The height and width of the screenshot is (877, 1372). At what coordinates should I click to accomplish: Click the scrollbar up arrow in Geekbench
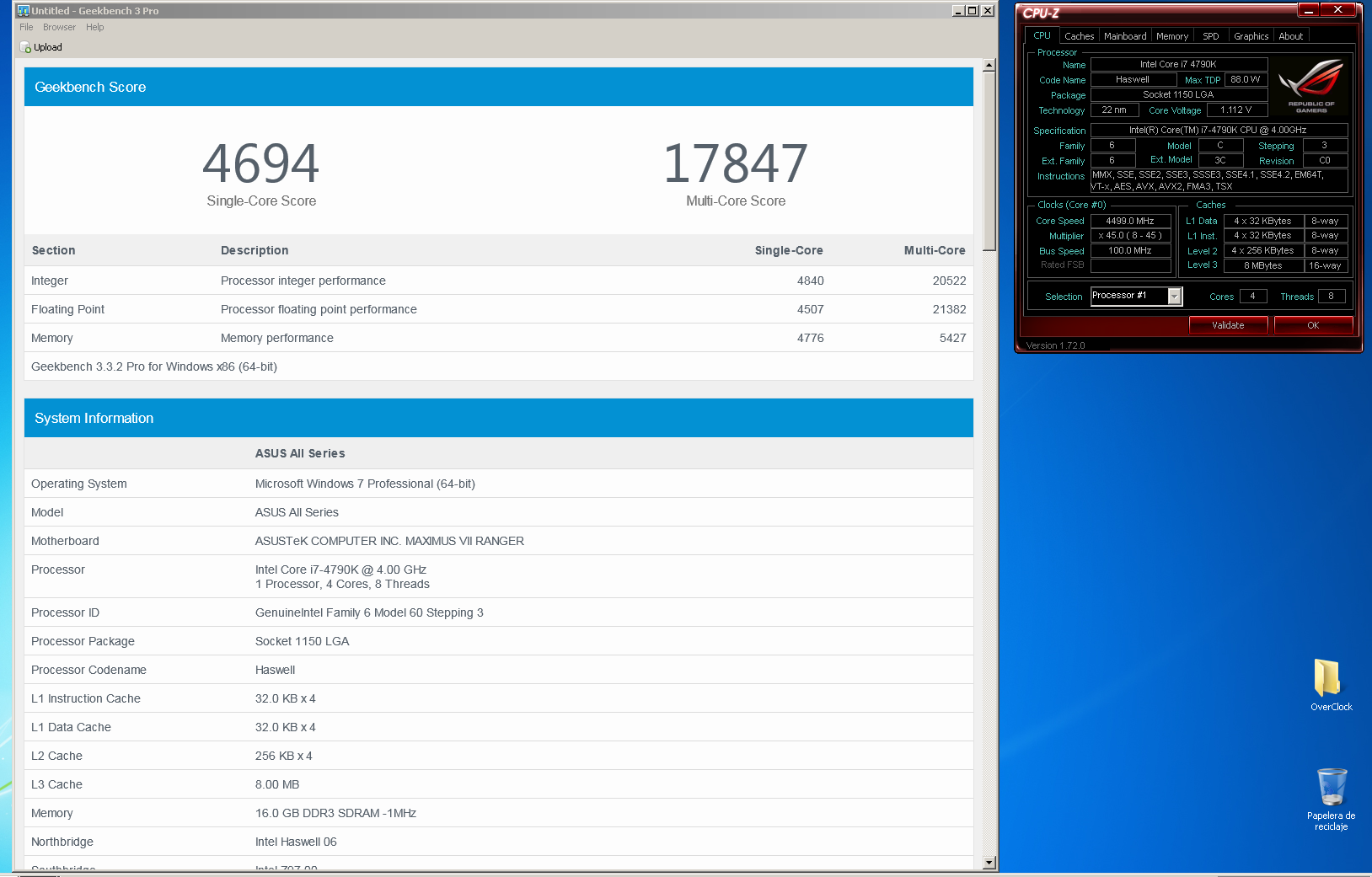tap(989, 65)
